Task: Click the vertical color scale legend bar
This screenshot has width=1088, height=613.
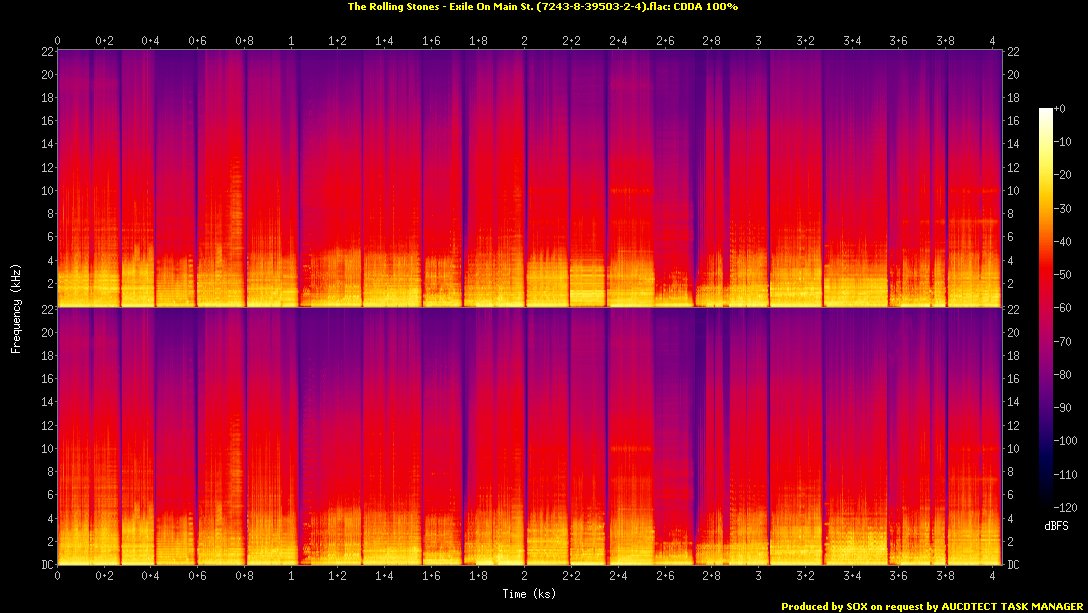Action: (1045, 310)
